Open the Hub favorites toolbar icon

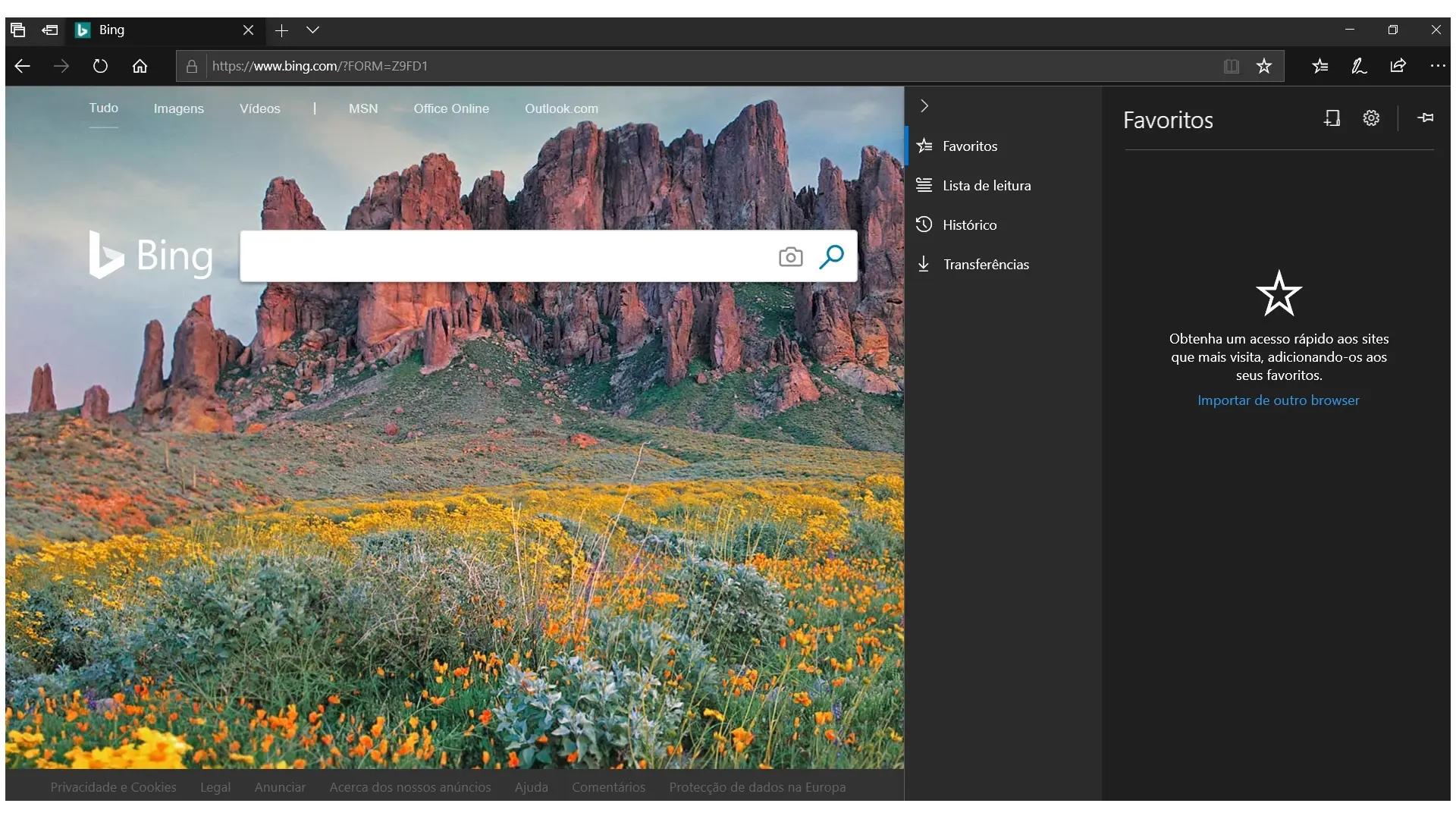tap(1320, 66)
